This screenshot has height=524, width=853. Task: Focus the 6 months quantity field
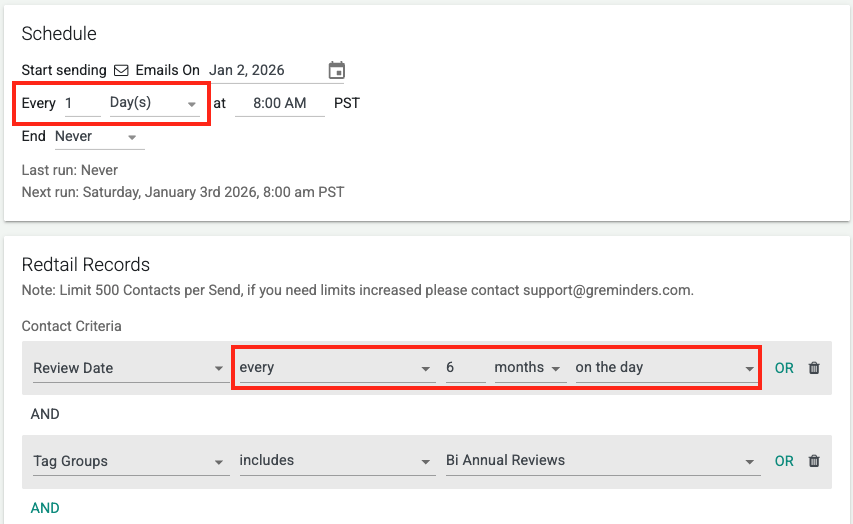(x=463, y=368)
